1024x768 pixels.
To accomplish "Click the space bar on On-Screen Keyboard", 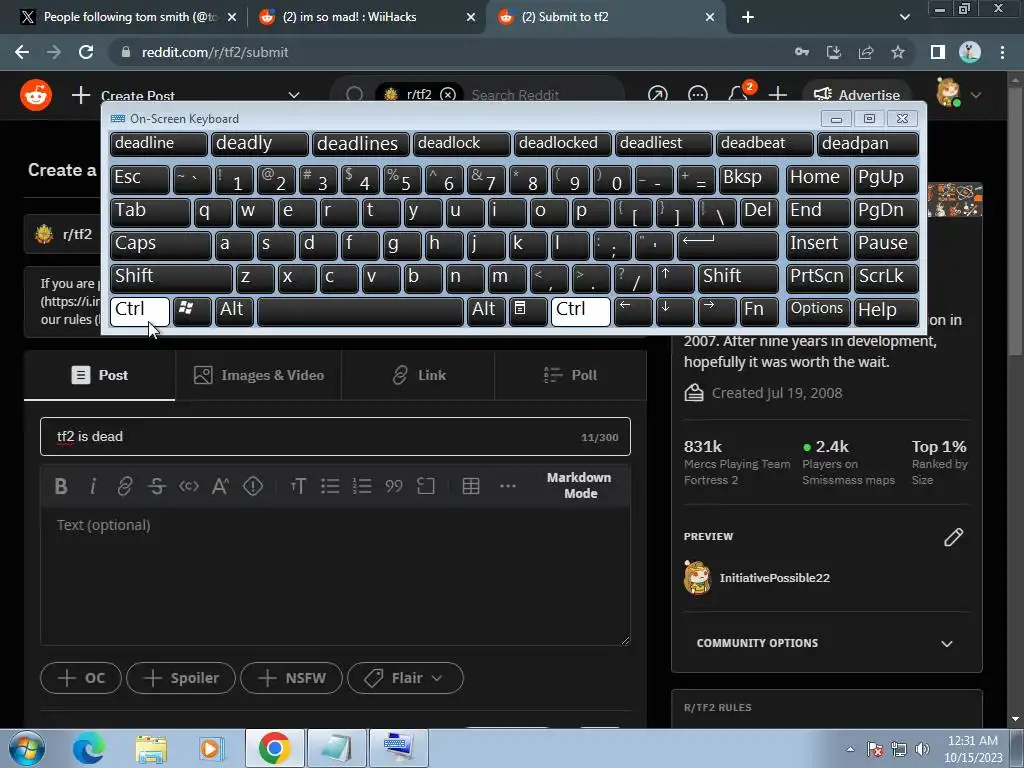I will point(360,311).
